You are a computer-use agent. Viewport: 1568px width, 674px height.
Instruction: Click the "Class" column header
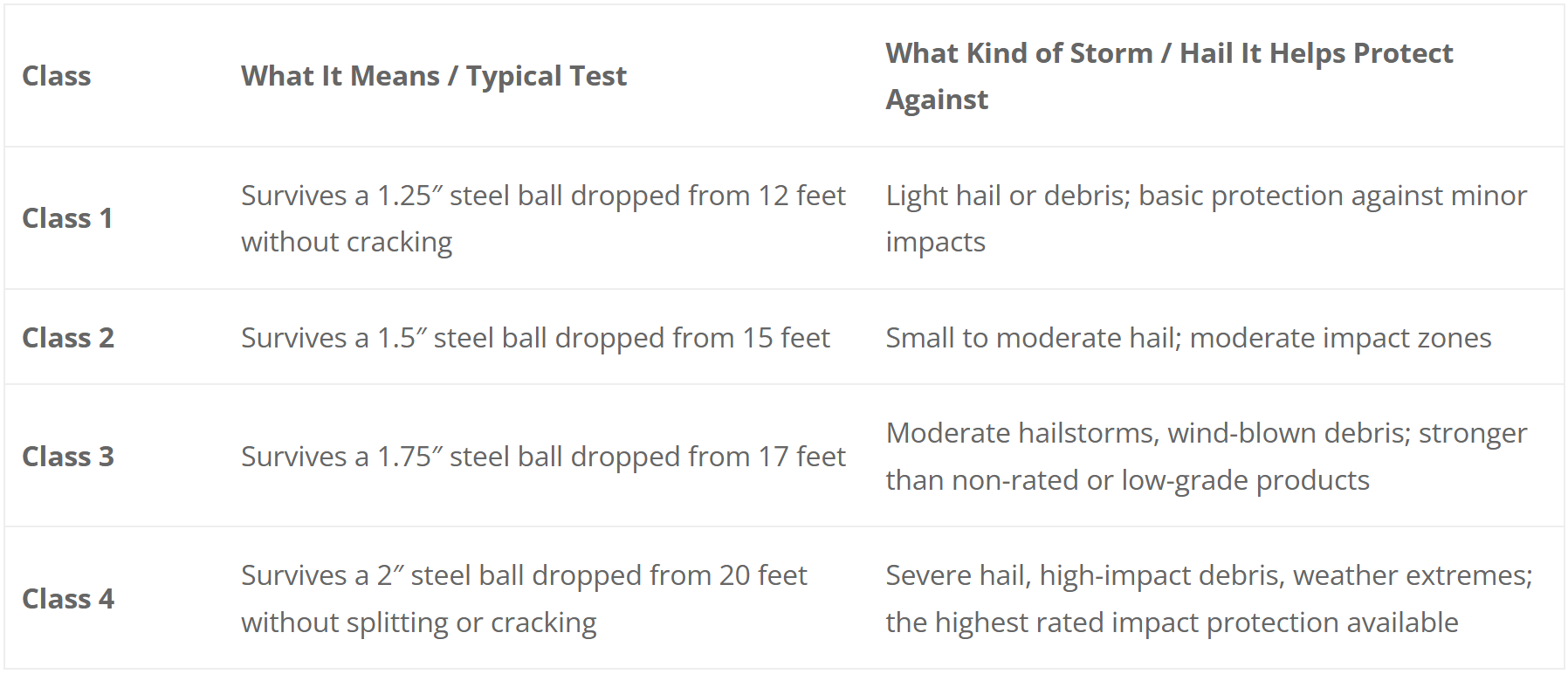click(57, 76)
